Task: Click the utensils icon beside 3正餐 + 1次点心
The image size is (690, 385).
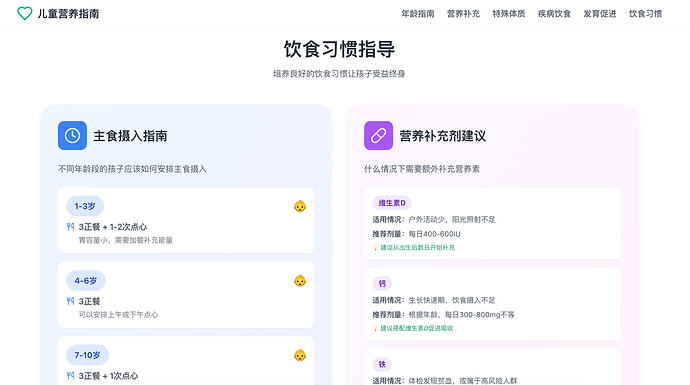Action: click(70, 375)
